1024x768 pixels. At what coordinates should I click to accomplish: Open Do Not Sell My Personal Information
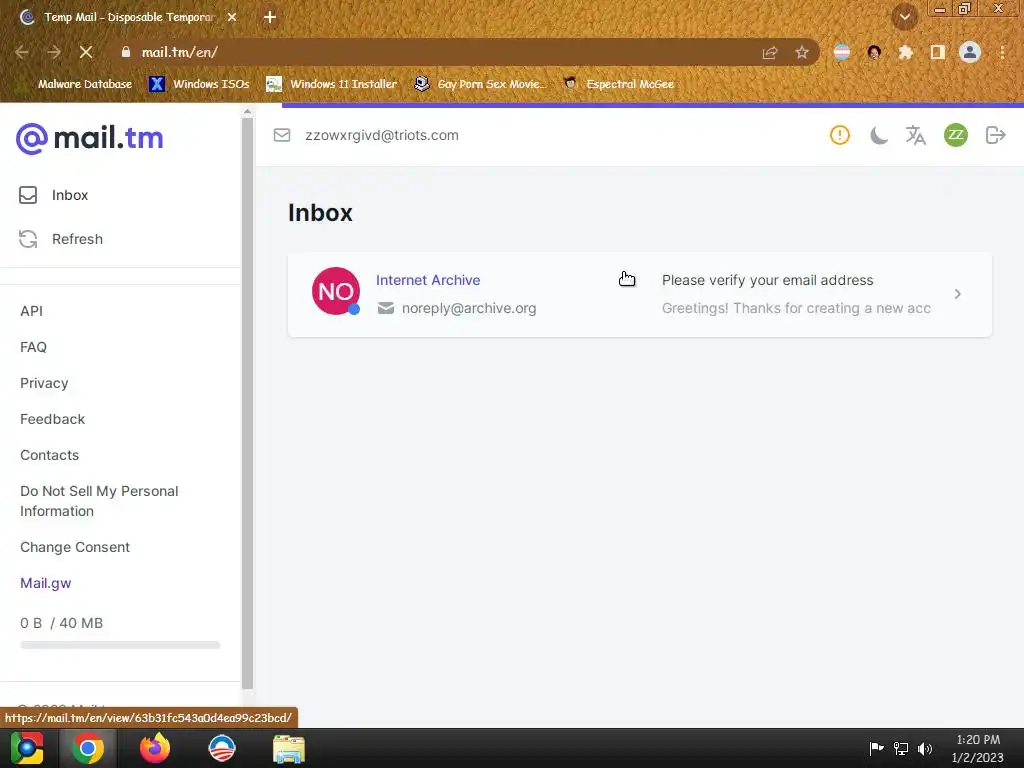tap(99, 501)
